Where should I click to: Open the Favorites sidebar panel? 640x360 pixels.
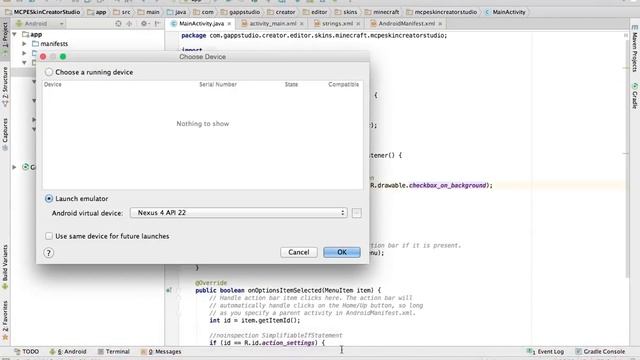(x=5, y=320)
